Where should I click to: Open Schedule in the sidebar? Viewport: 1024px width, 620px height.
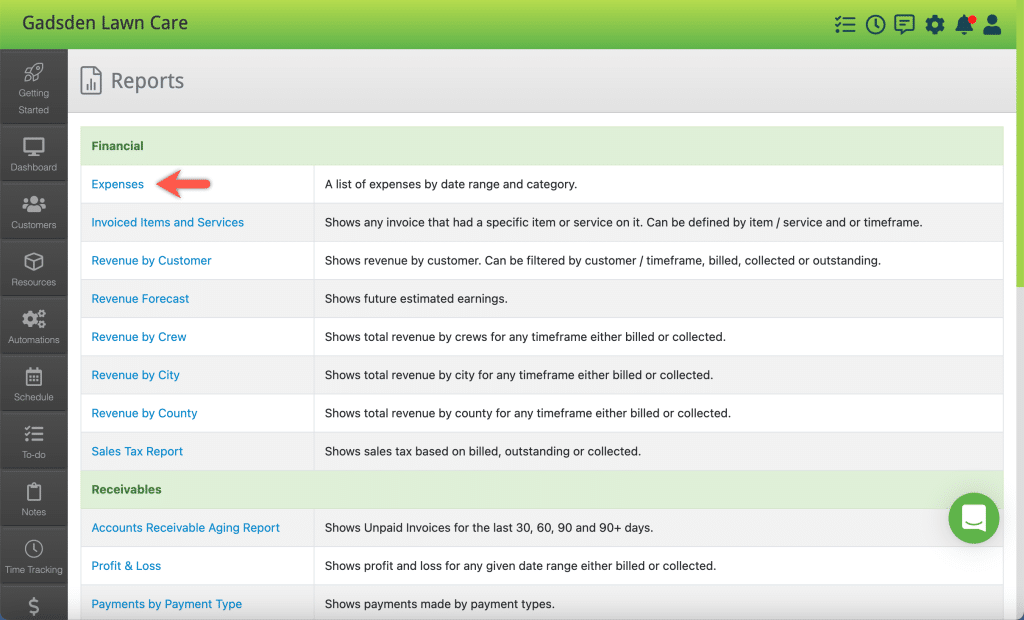click(34, 383)
